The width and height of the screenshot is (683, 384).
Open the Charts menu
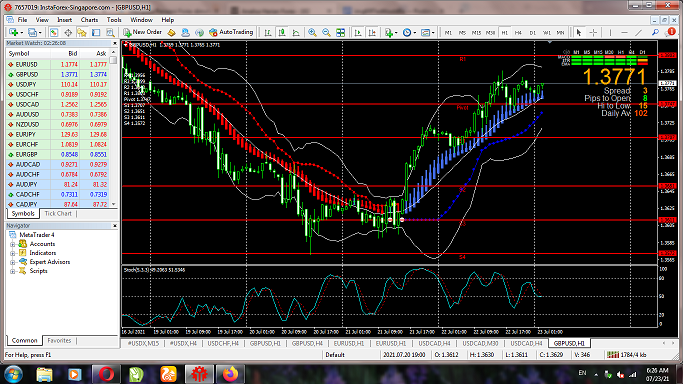pyautogui.click(x=89, y=20)
